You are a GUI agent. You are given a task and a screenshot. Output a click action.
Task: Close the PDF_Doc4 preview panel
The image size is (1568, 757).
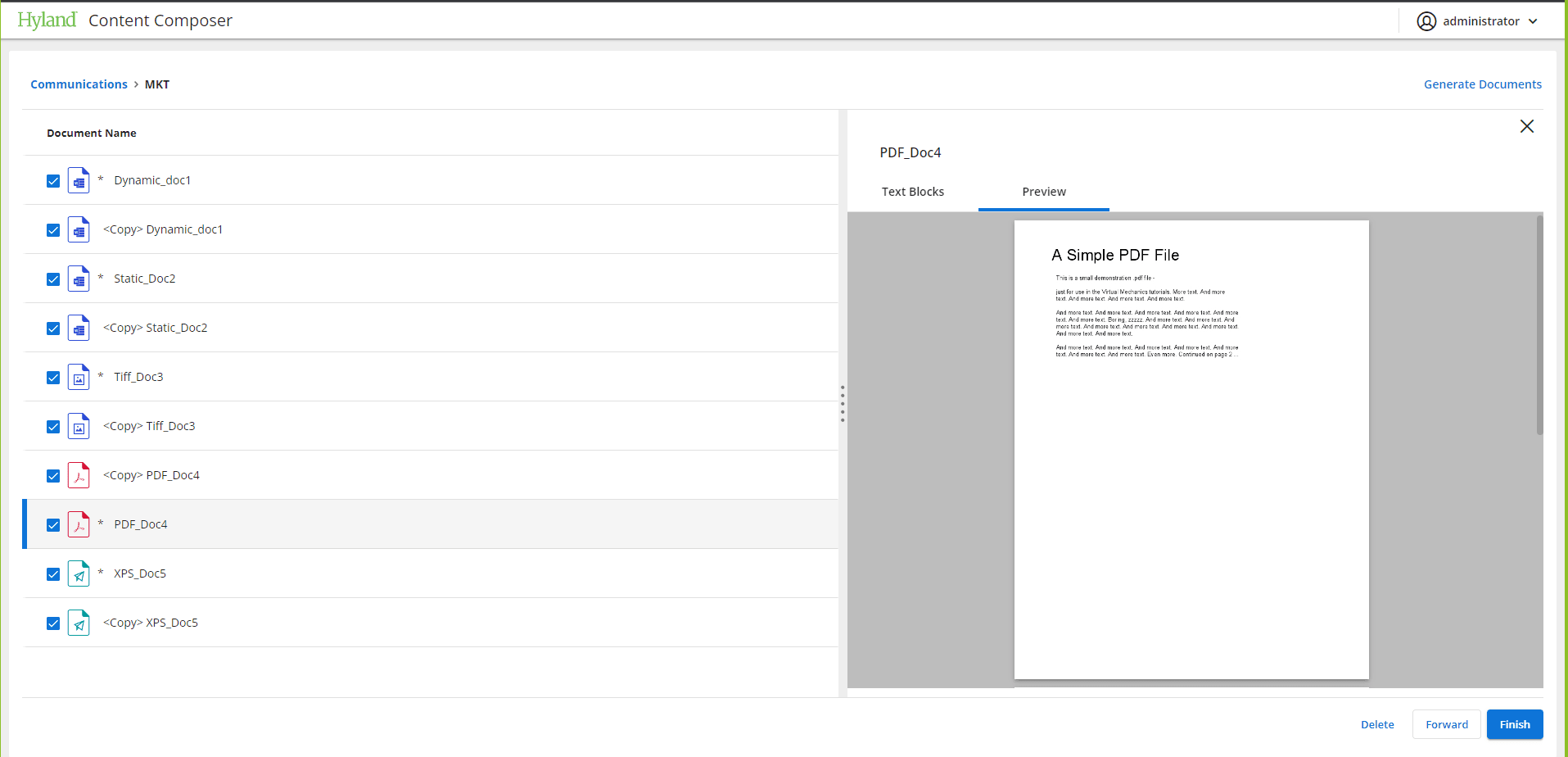1526,126
